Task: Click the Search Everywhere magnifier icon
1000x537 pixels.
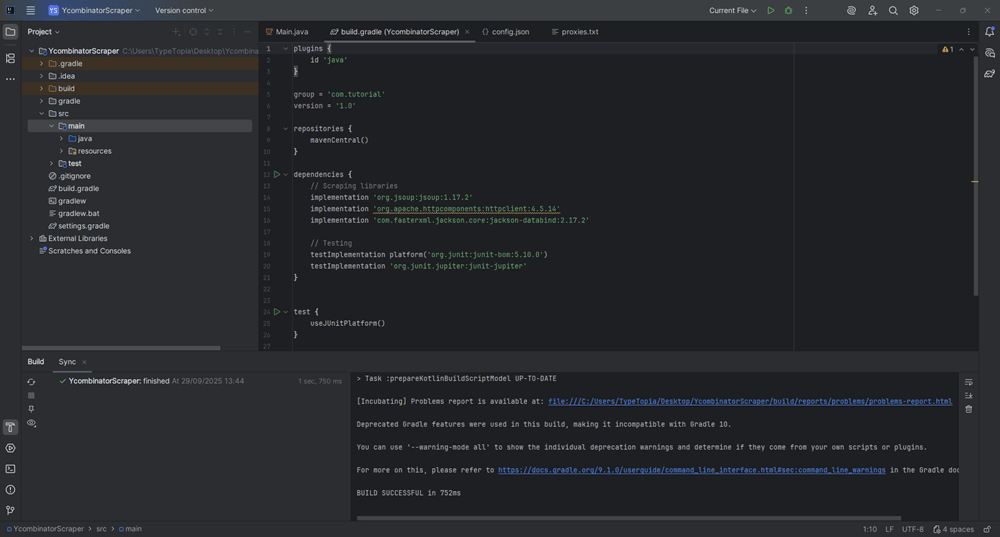Action: (893, 10)
